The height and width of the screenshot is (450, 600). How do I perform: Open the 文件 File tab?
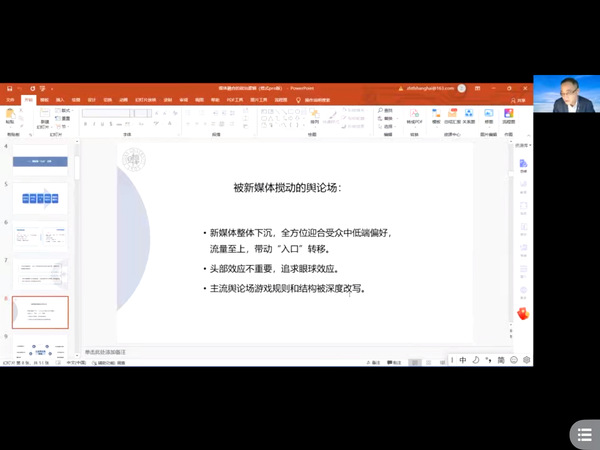[10, 100]
